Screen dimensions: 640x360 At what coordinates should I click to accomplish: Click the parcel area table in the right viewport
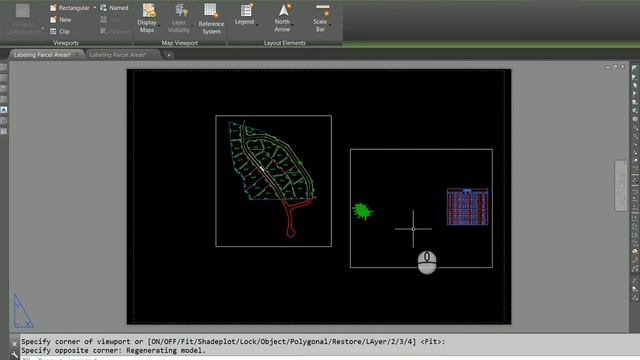point(467,207)
